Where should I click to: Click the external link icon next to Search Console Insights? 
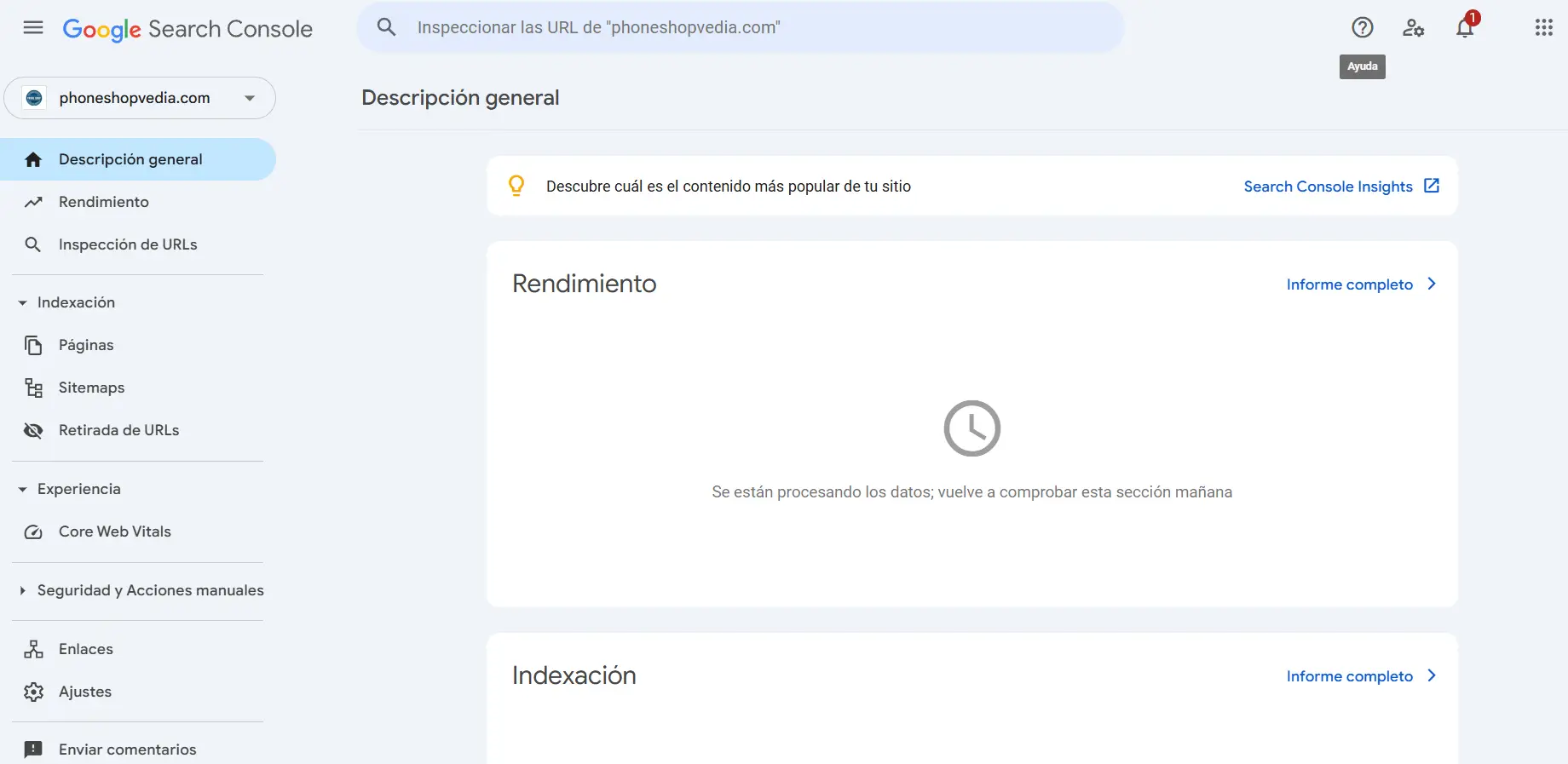click(1432, 186)
